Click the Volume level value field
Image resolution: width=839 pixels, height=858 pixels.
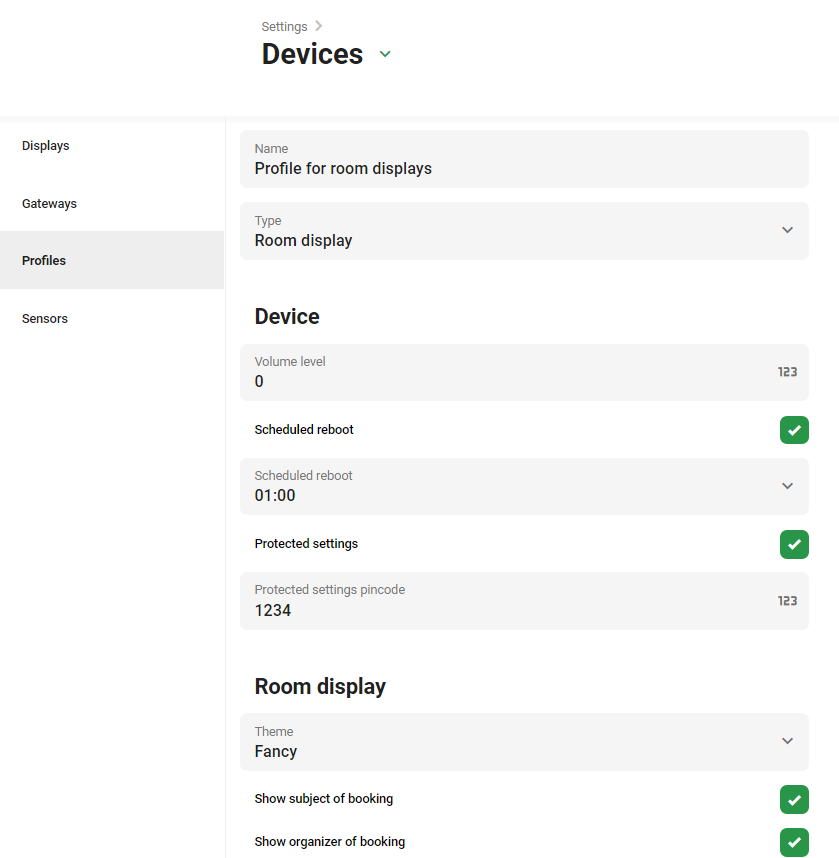(x=524, y=373)
